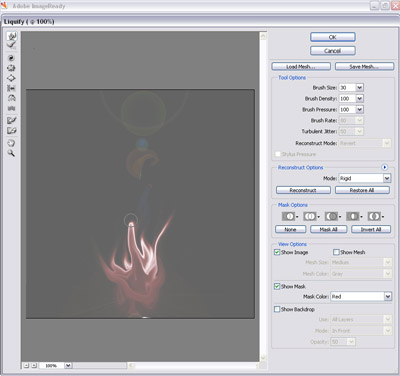Open the zoom percentage dropdown arrow
This screenshot has height=376, width=400.
(x=68, y=366)
